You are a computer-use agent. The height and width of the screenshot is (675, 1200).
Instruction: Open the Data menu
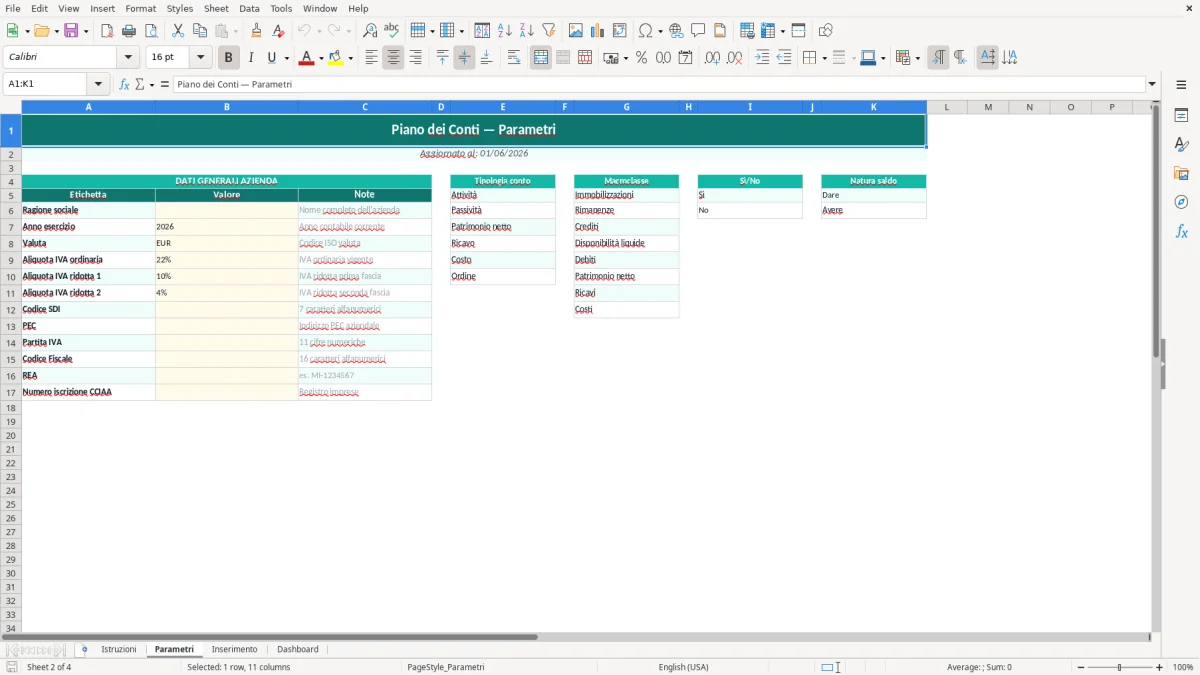249,8
